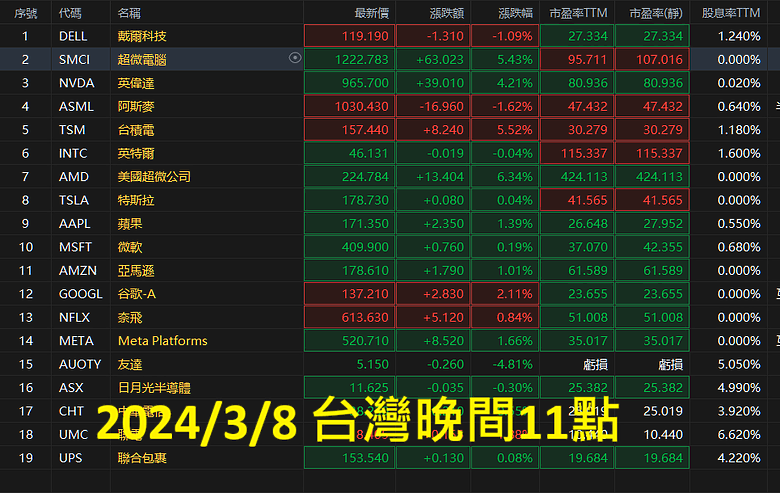Click the 代碼 column header
Screen dimensions: 780x493
tap(70, 13)
